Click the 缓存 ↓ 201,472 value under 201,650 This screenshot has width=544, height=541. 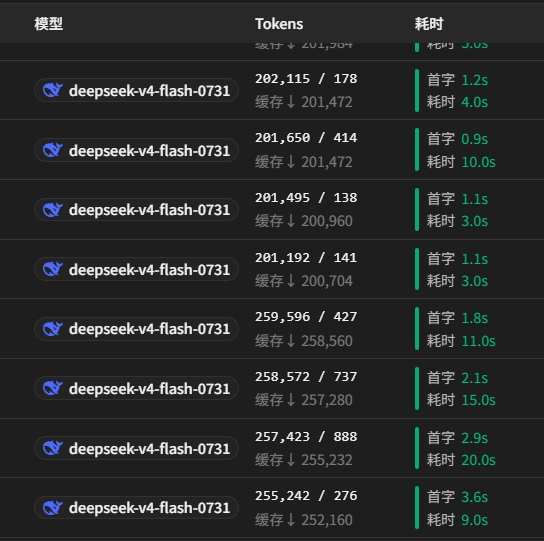pos(304,162)
